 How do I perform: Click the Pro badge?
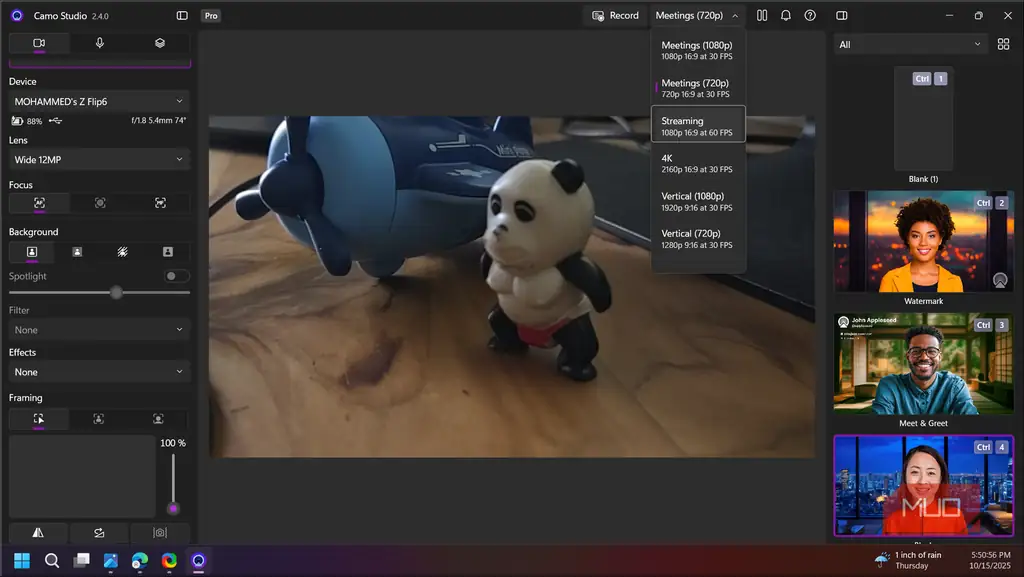click(x=211, y=16)
